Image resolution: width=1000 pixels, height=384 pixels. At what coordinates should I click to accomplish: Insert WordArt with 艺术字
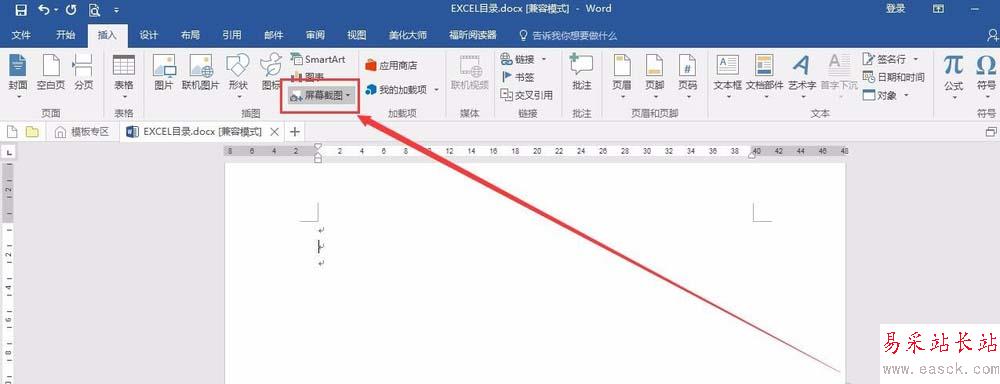(802, 76)
